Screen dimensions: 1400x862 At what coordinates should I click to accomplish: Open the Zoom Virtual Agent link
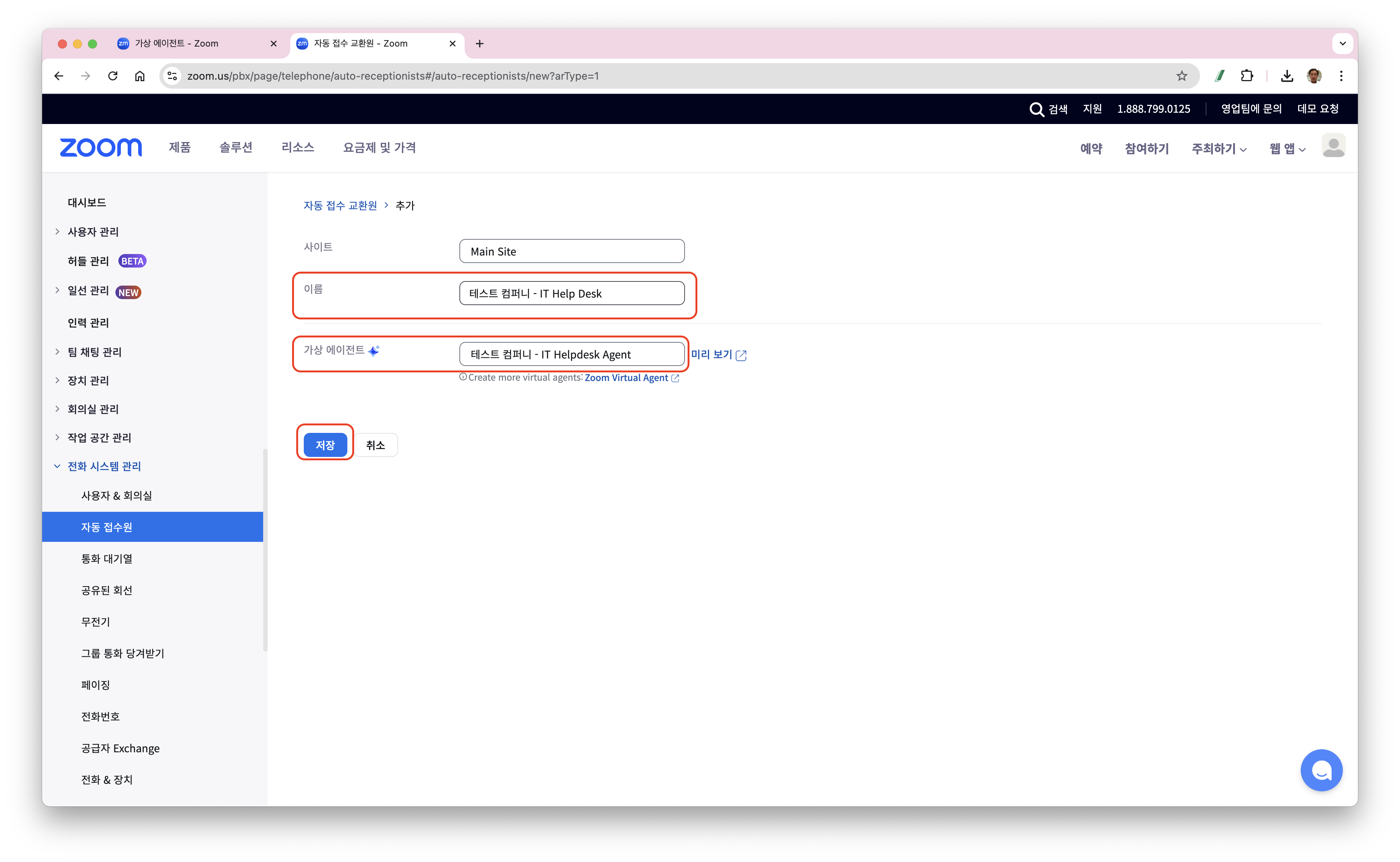tap(632, 377)
